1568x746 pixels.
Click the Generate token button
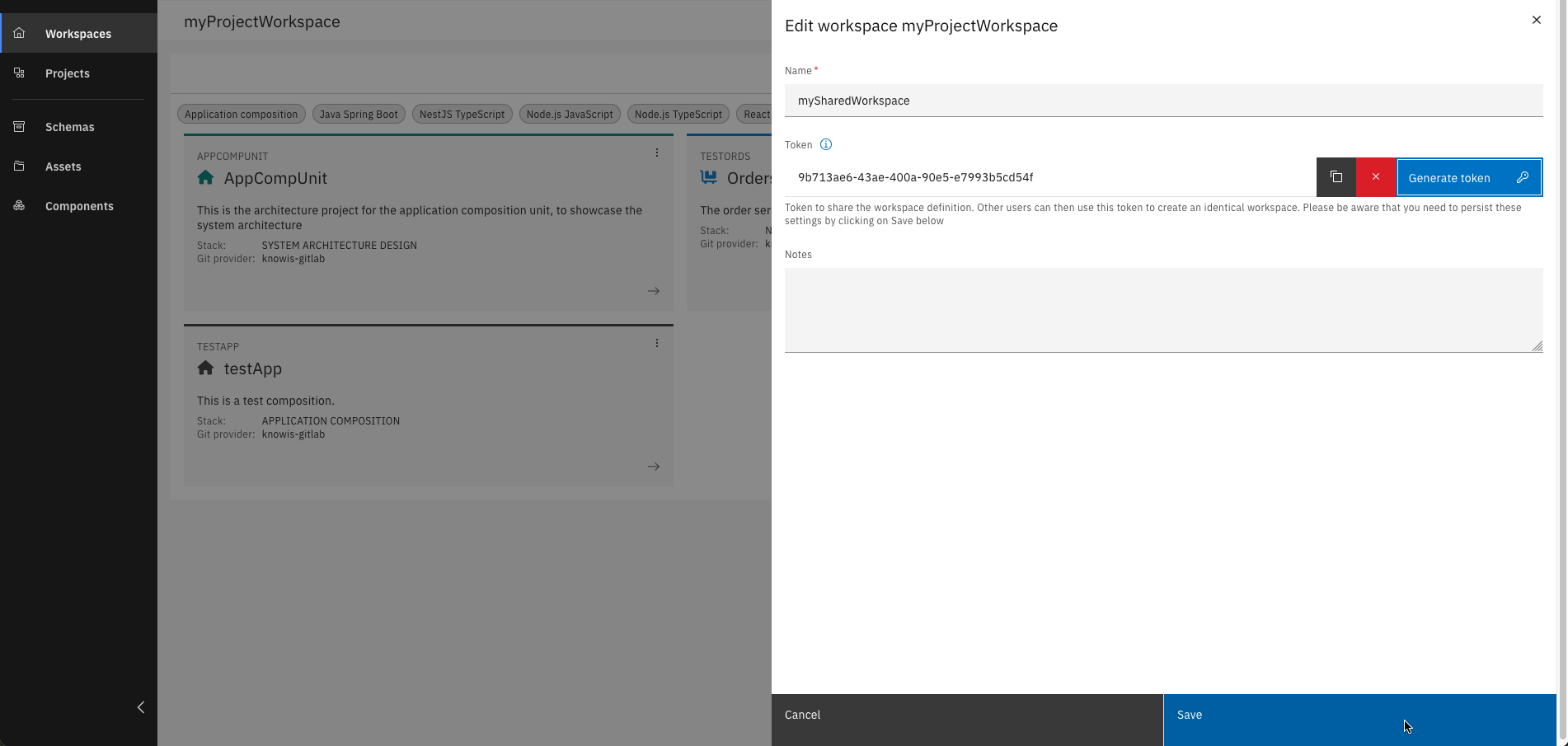1468,178
